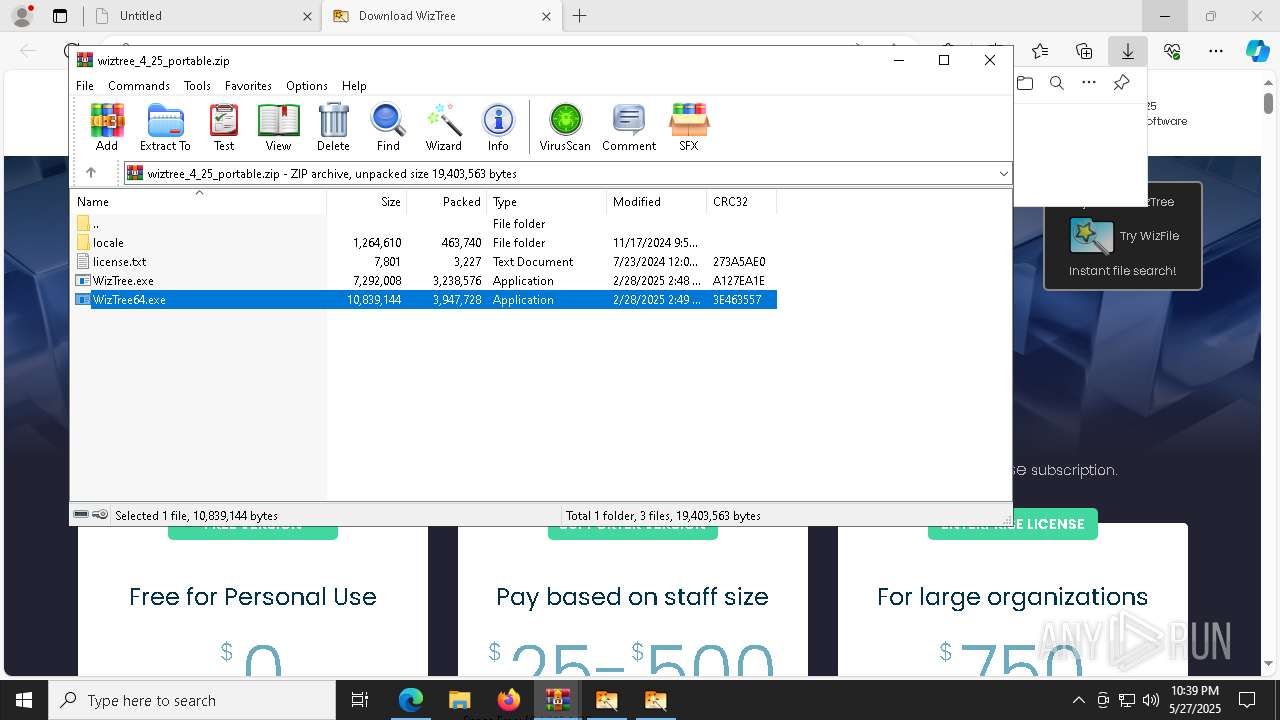Open the File menu
Viewport: 1280px width, 720px height.
[x=85, y=86]
